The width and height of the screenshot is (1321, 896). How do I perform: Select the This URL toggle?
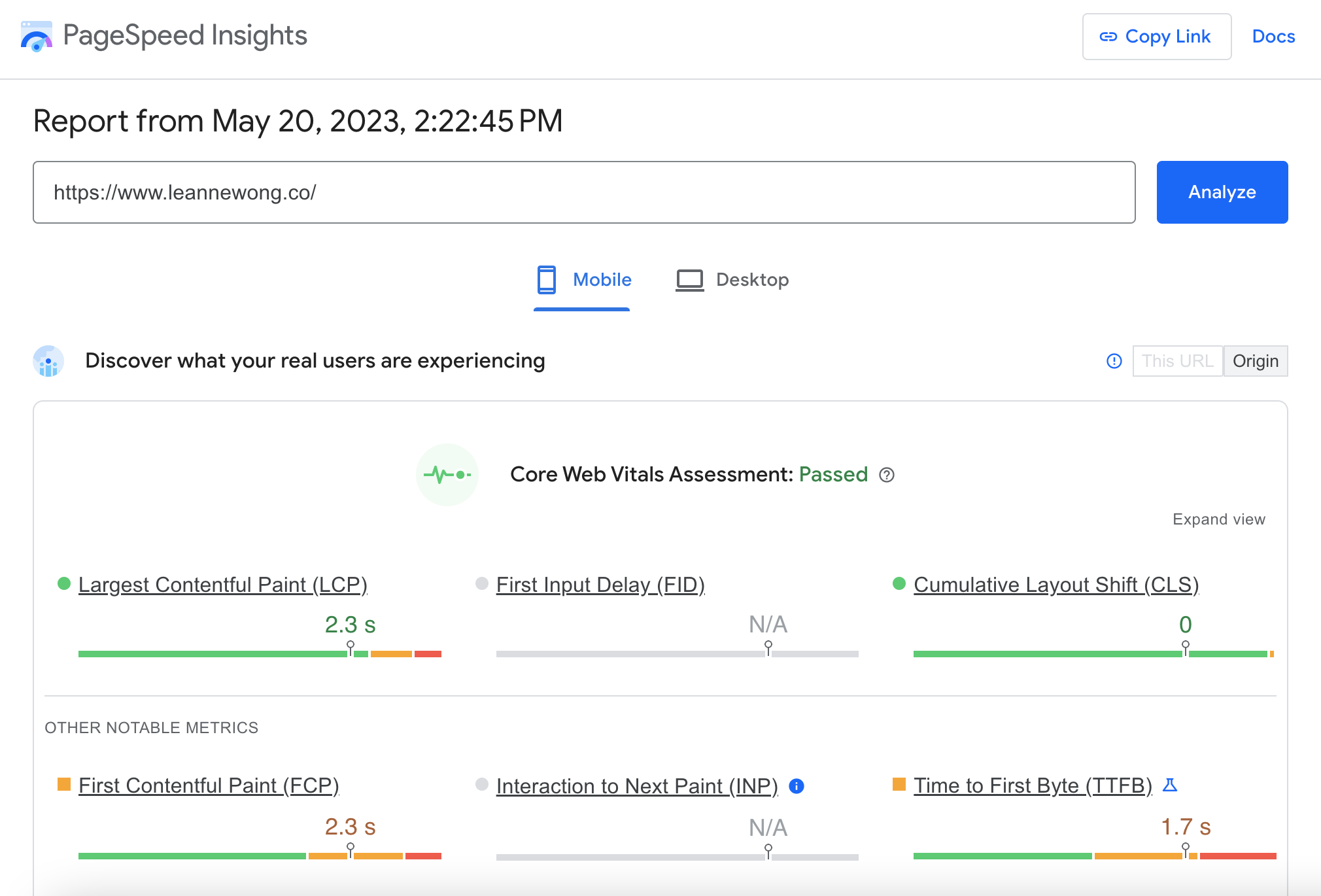coord(1177,361)
